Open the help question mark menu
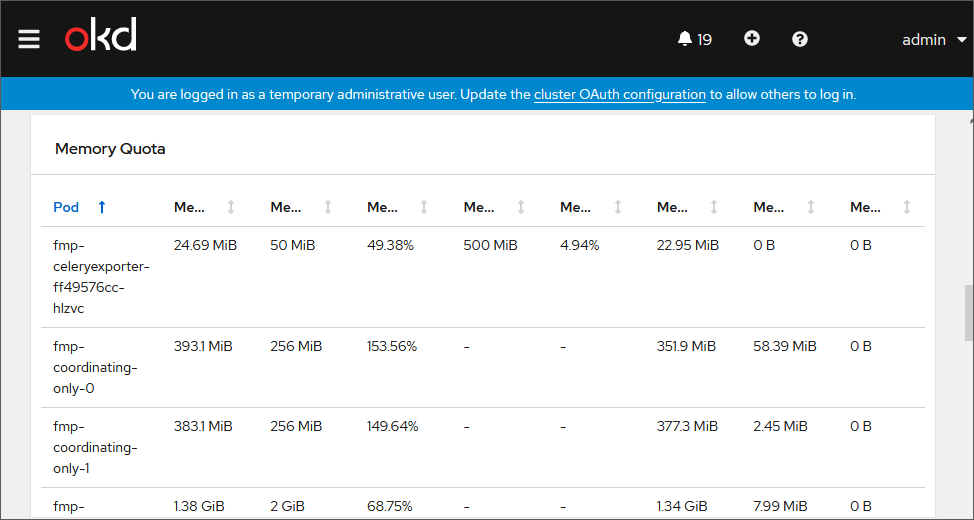This screenshot has height=520, width=974. pos(800,39)
